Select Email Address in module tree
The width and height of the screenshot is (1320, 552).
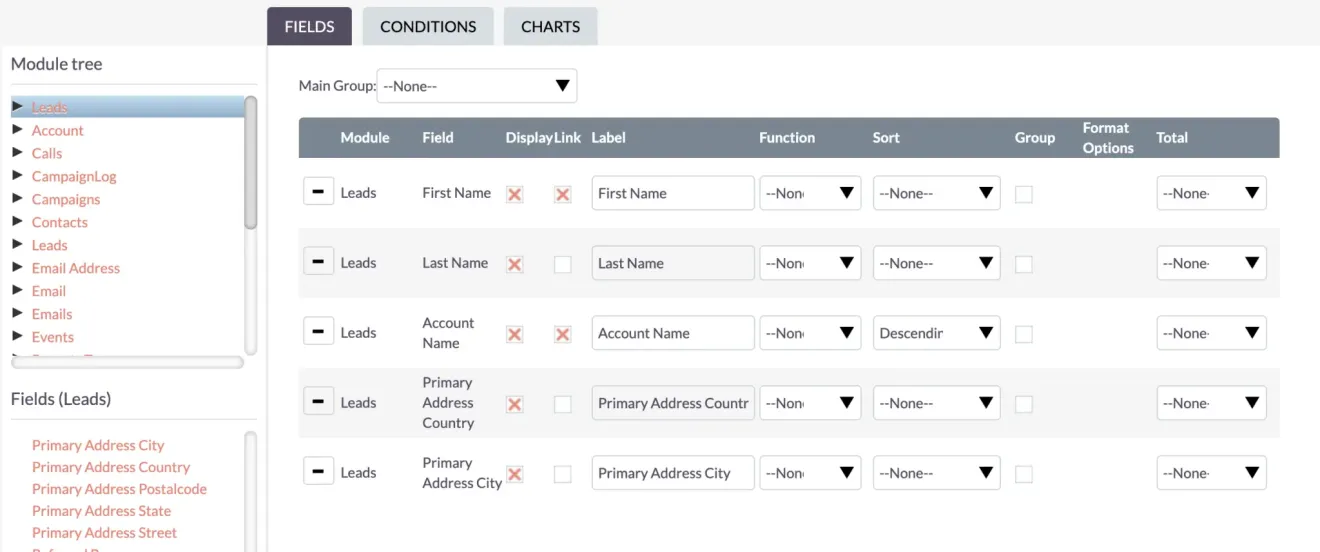click(x=76, y=268)
